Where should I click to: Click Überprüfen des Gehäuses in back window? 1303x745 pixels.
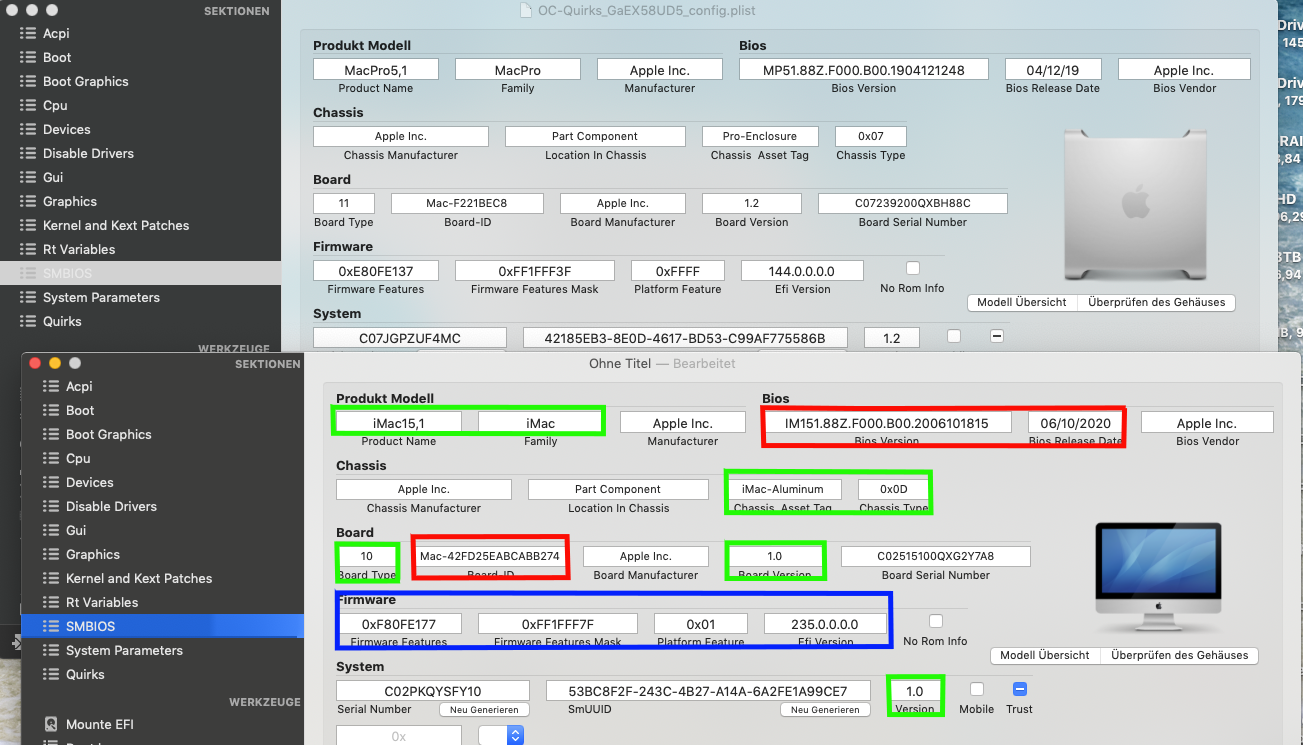pyautogui.click(x=1157, y=302)
